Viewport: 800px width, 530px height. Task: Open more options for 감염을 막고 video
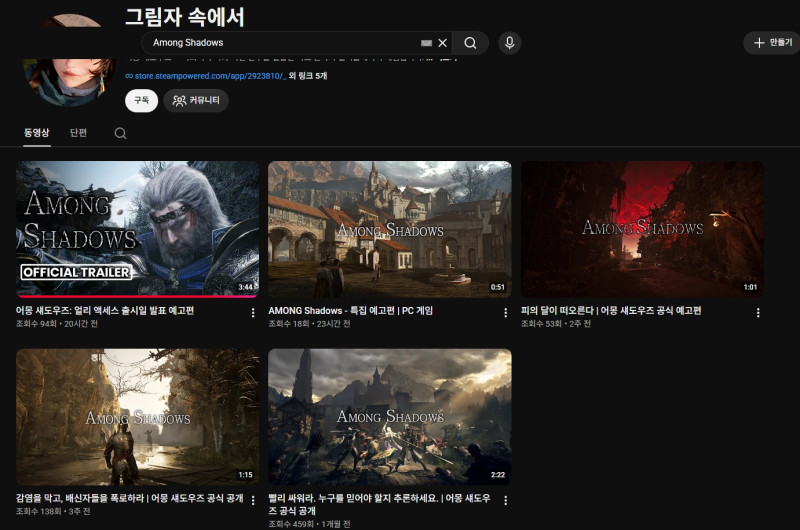coord(253,500)
